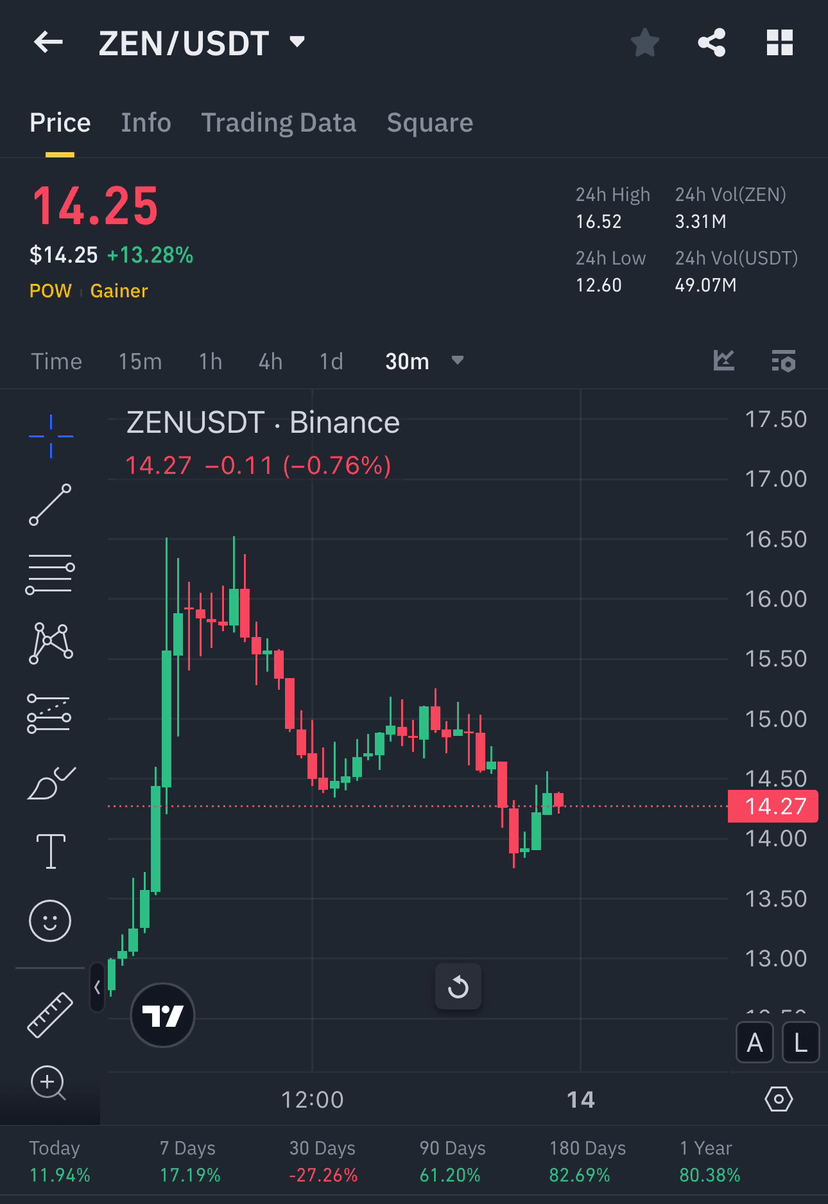Image resolution: width=828 pixels, height=1204 pixels.
Task: Open chart display settings
Action: [x=779, y=1098]
